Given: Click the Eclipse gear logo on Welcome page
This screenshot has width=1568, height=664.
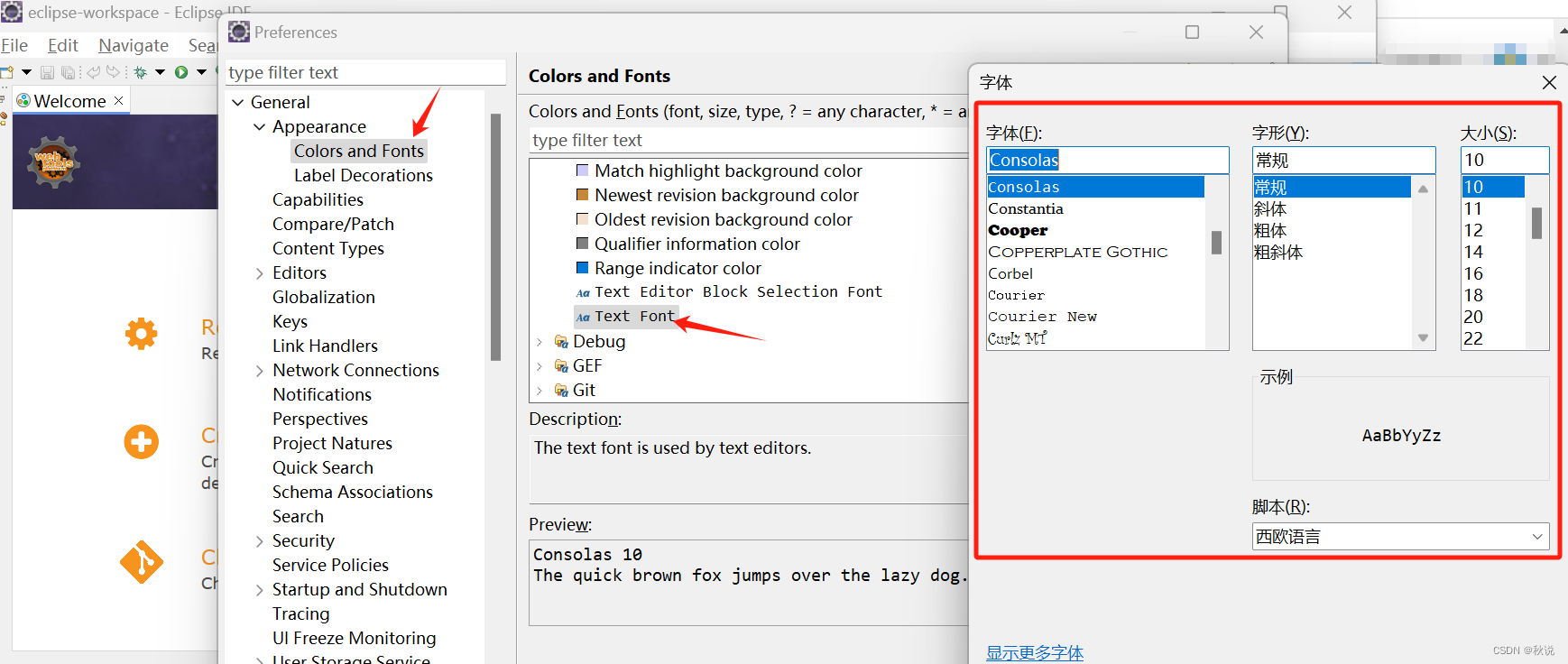Looking at the screenshot, I should (54, 162).
